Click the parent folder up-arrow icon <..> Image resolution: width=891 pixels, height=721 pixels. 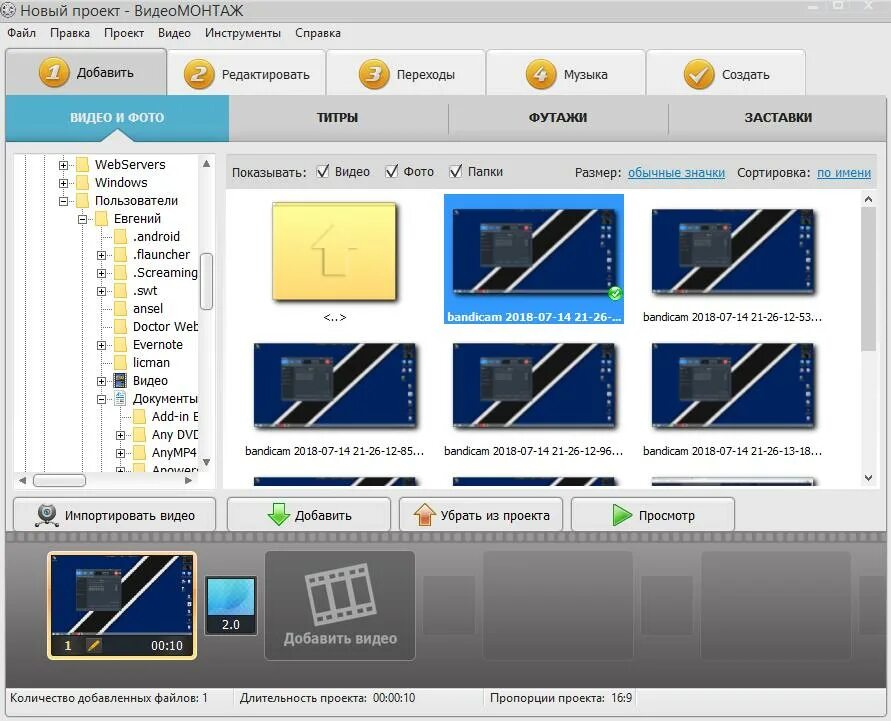pos(334,251)
